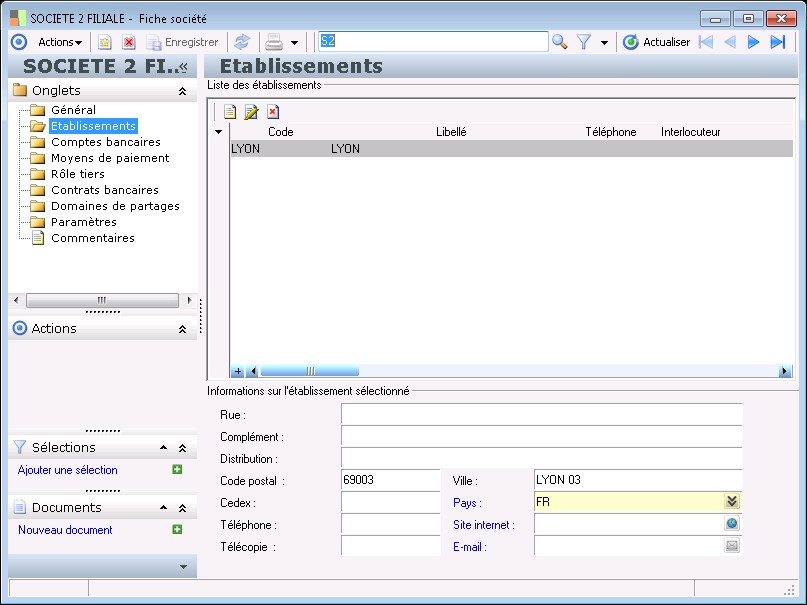Open website using the globe icon
This screenshot has width=807, height=605.
[x=732, y=524]
